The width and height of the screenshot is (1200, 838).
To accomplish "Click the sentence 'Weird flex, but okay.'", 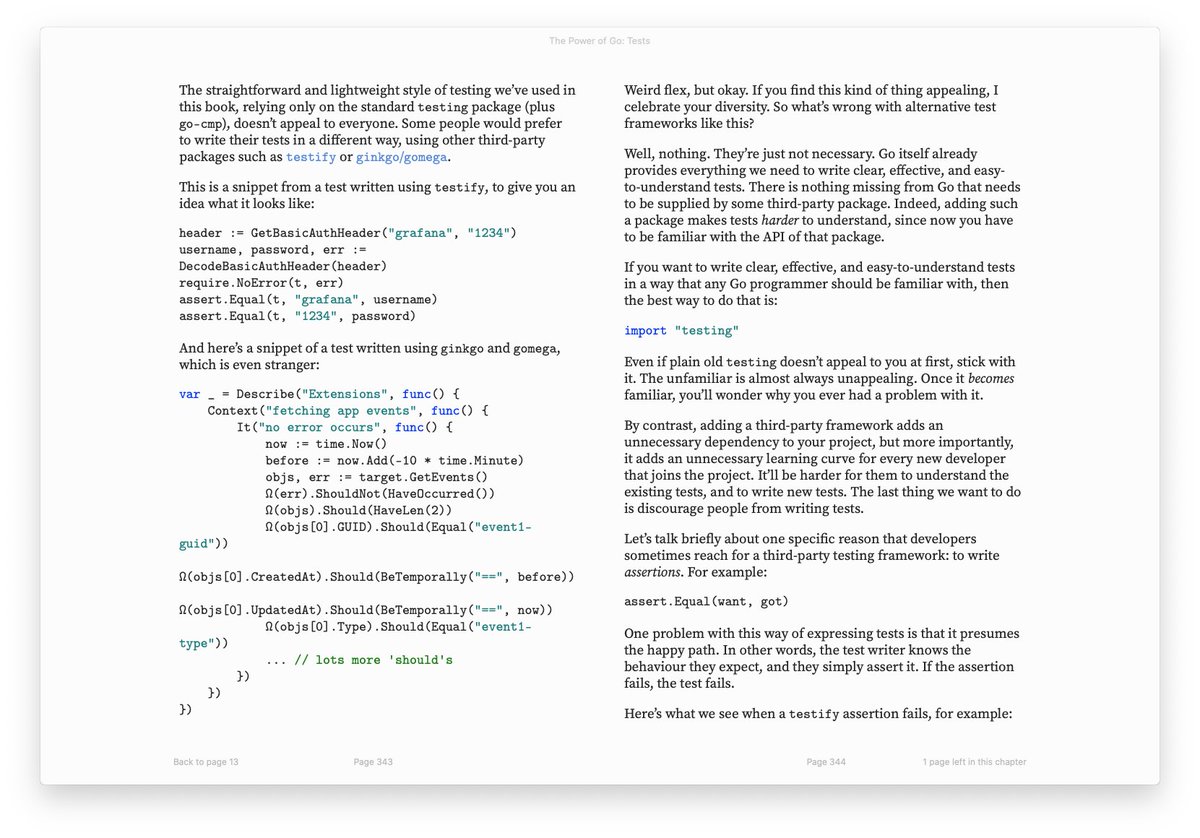I will (x=687, y=90).
